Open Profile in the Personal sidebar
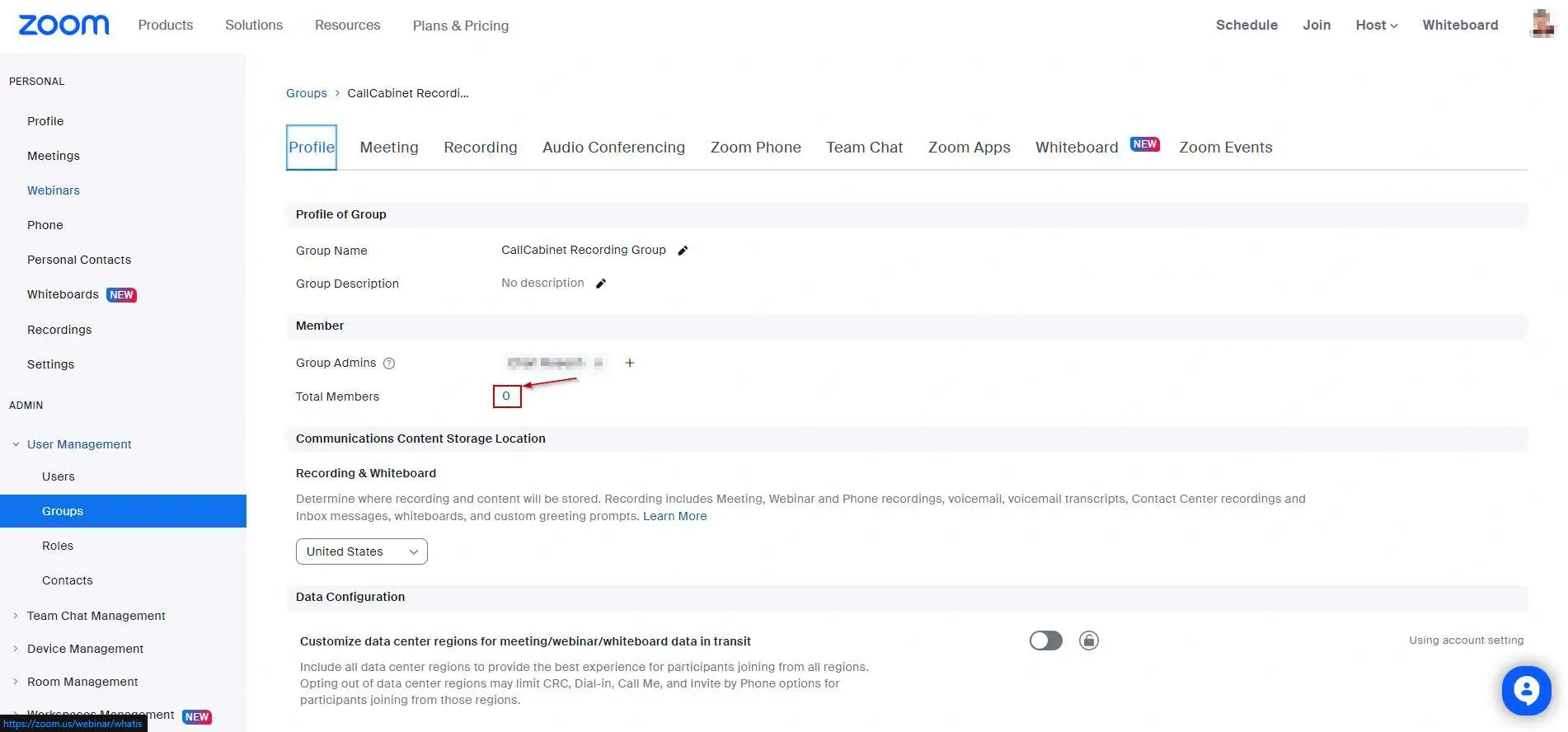Screen dimensions: 1568x732 point(45,121)
